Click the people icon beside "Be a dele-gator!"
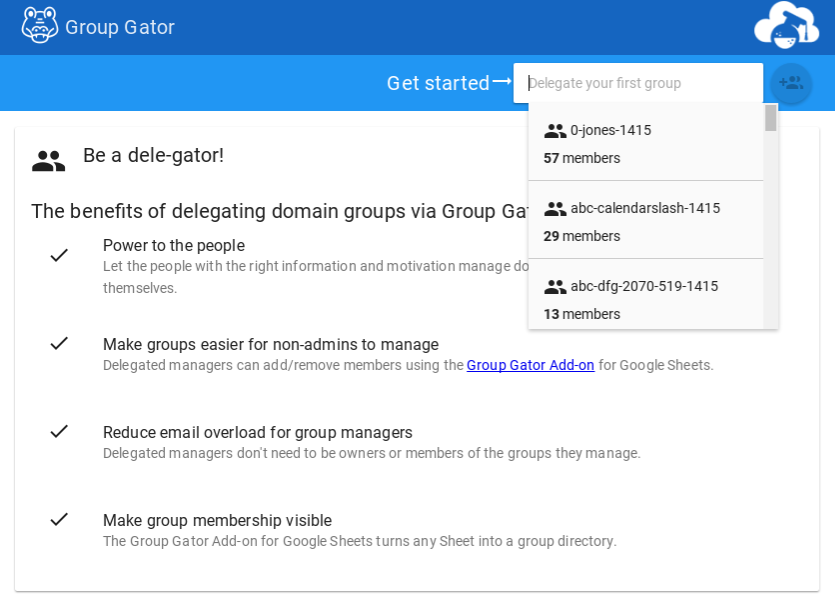Screen dimensions: 835x595 (48, 160)
